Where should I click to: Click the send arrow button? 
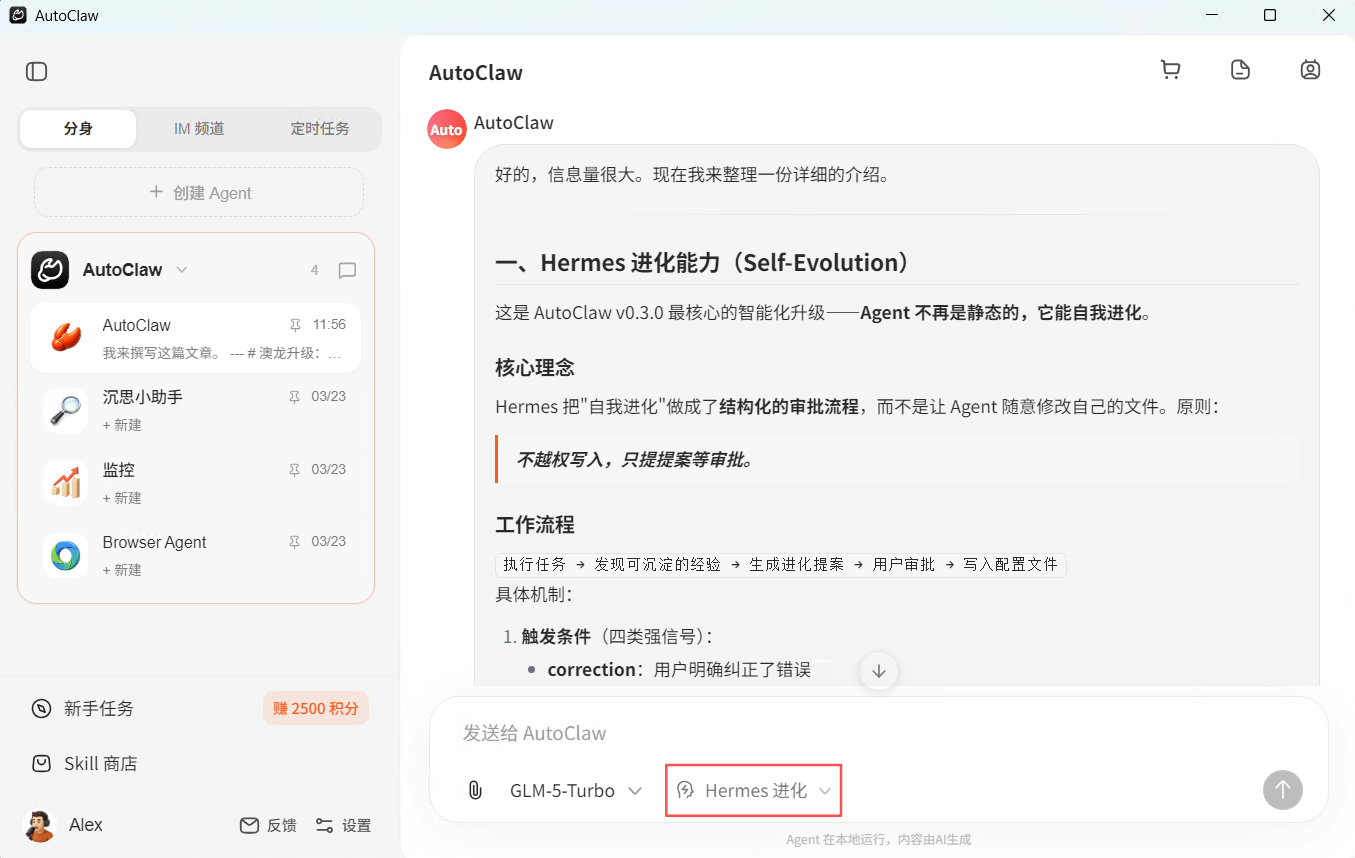(x=1283, y=790)
